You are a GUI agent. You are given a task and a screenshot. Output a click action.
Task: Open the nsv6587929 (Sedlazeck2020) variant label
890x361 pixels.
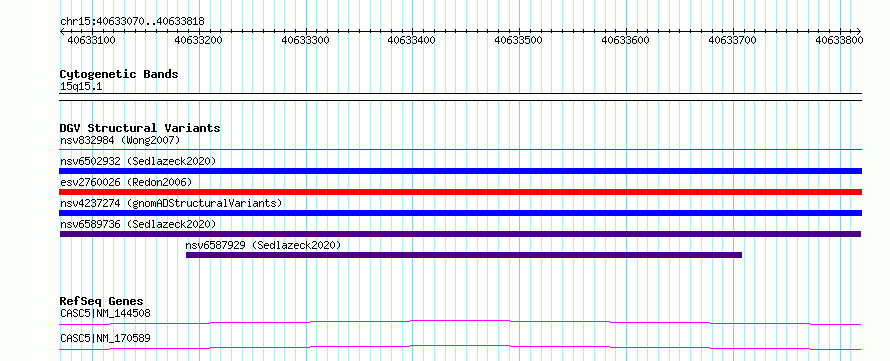pos(263,245)
